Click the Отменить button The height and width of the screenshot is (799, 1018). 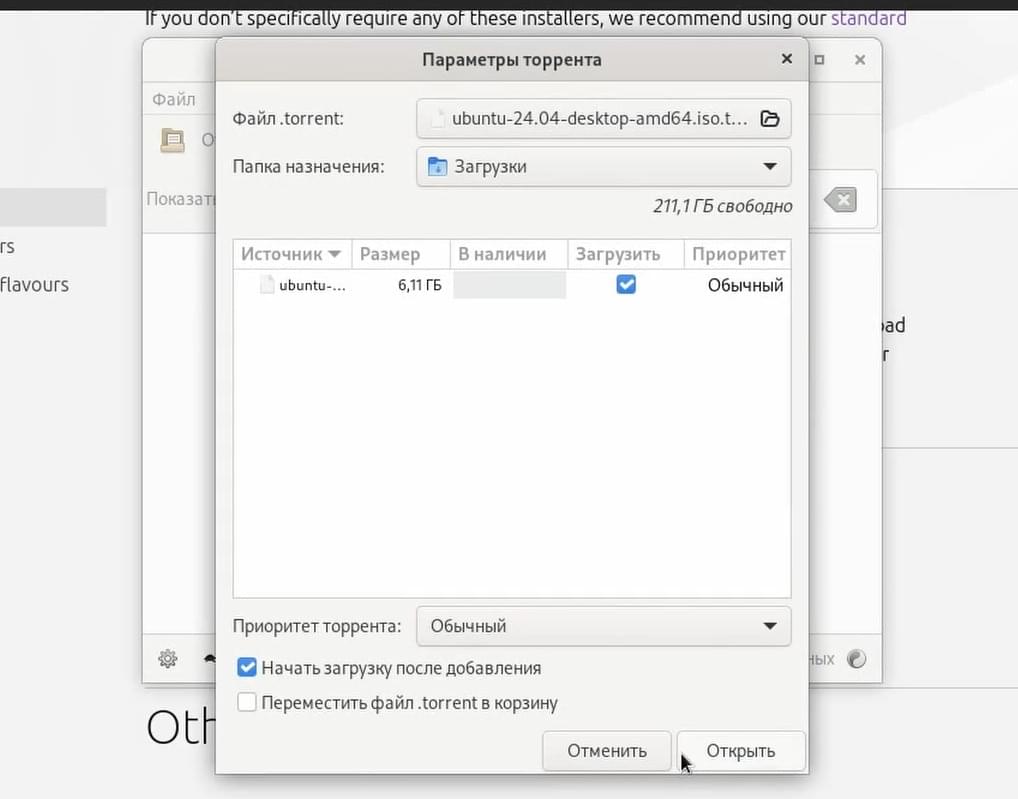click(607, 751)
